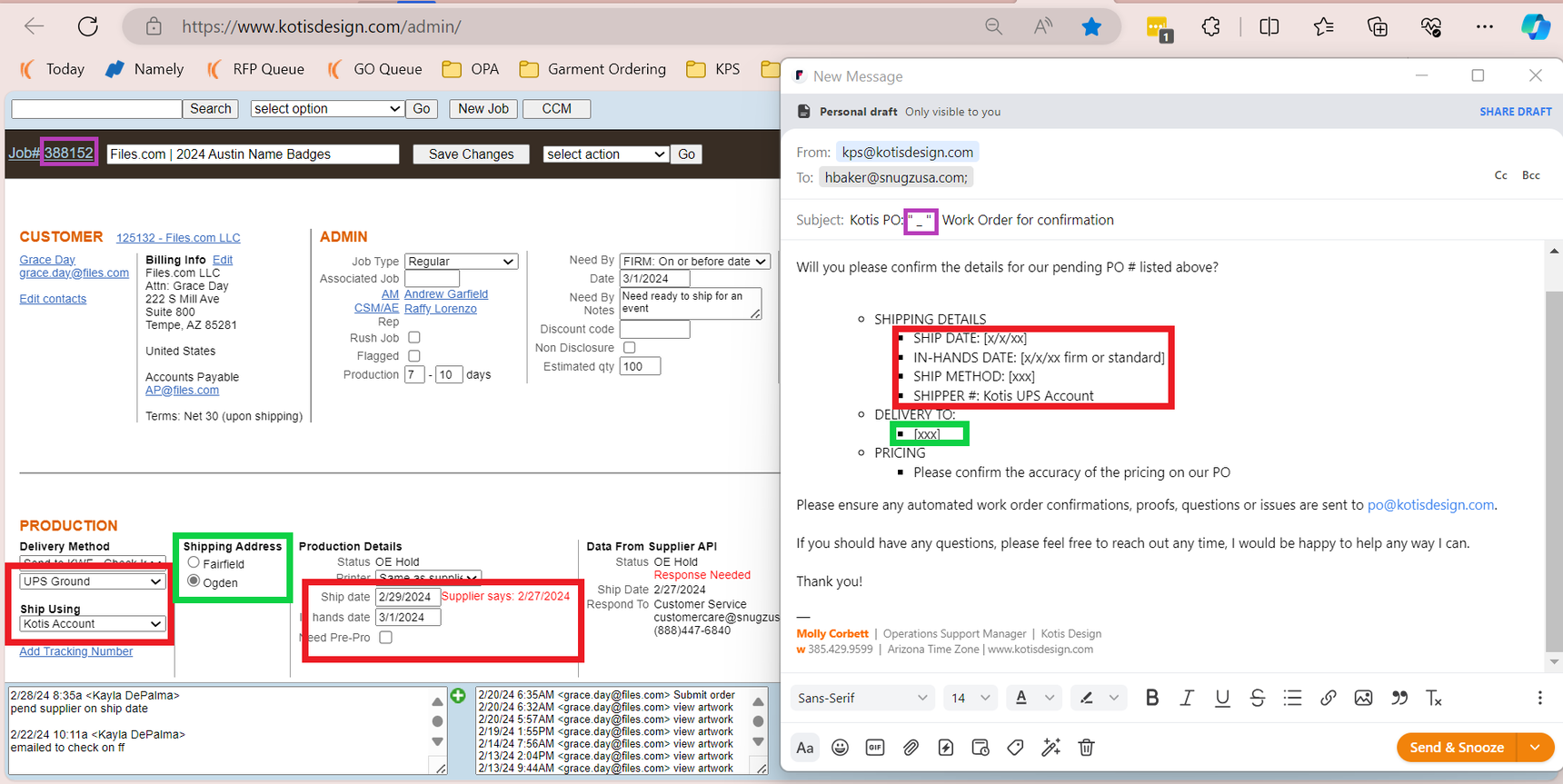Open the Sans-Serif font dropdown
The height and width of the screenshot is (784, 1563).
[861, 698]
